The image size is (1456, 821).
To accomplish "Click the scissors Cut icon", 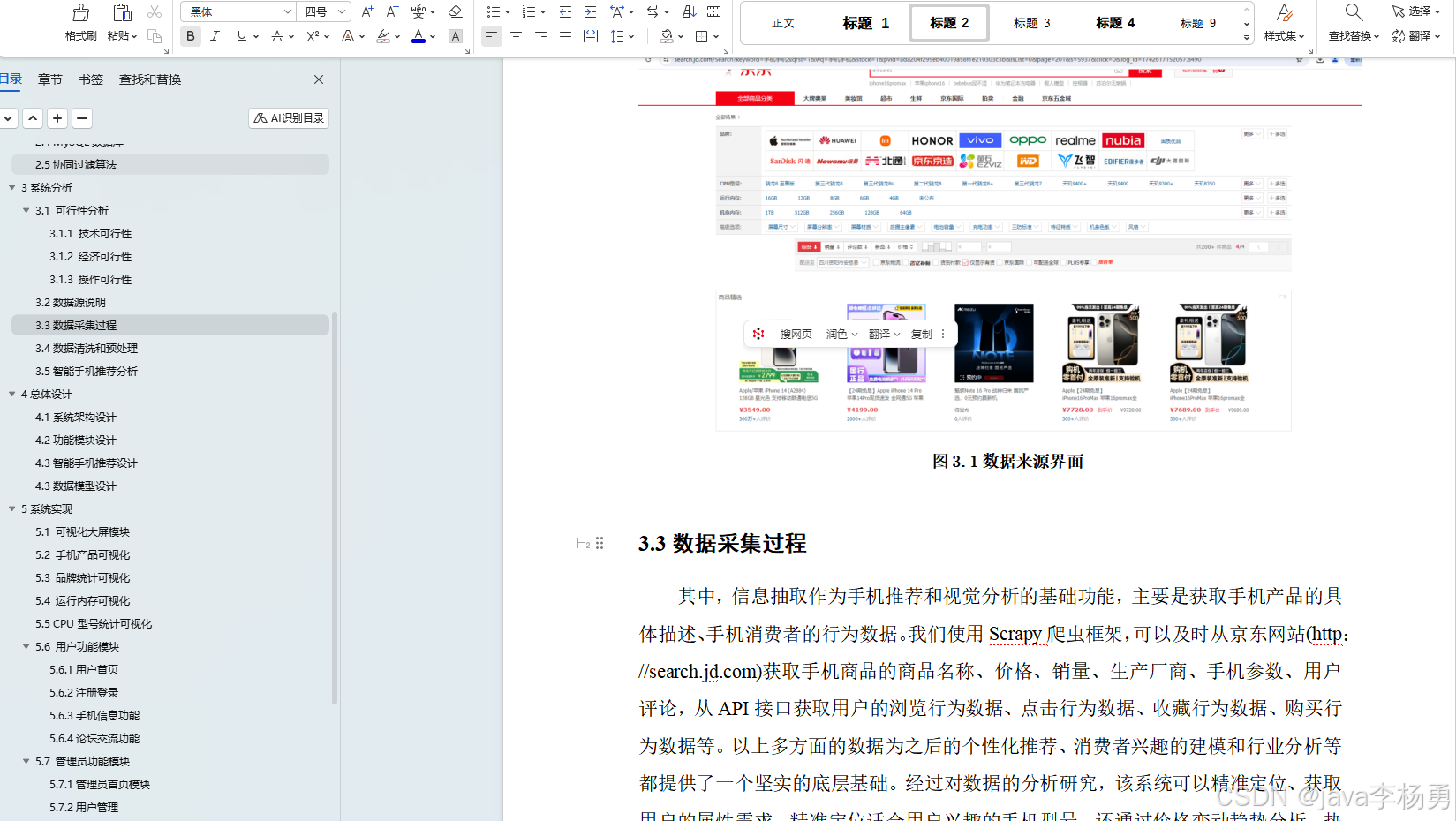I will pos(155,11).
